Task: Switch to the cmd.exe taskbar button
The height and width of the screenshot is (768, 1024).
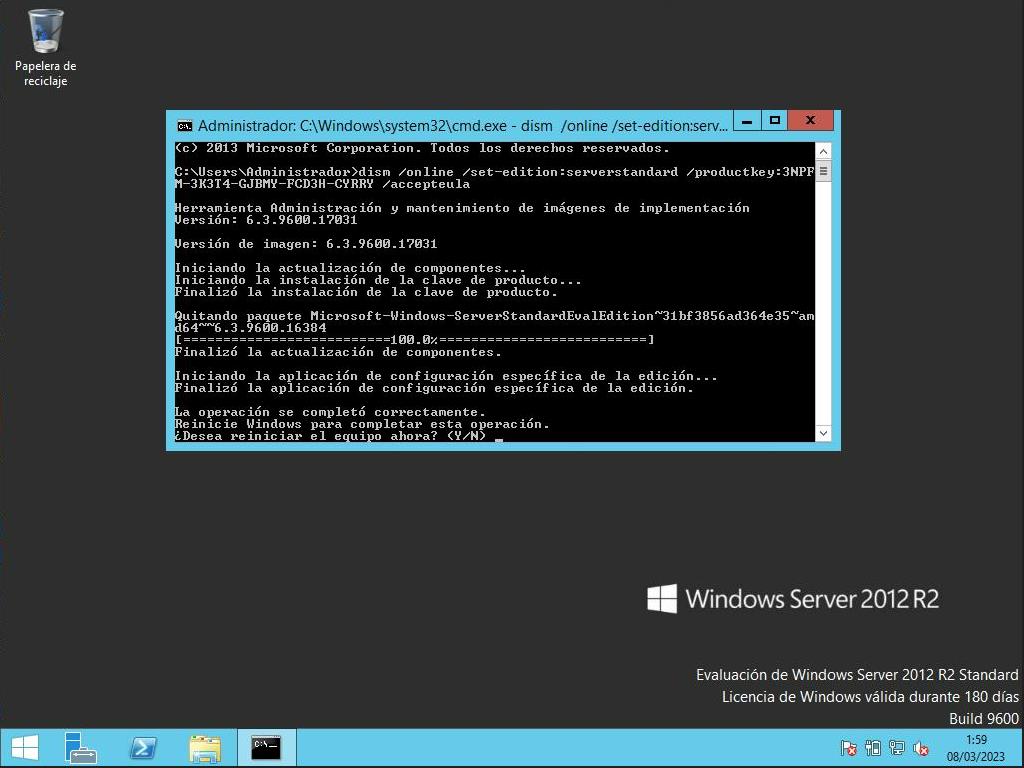Action: 266,748
